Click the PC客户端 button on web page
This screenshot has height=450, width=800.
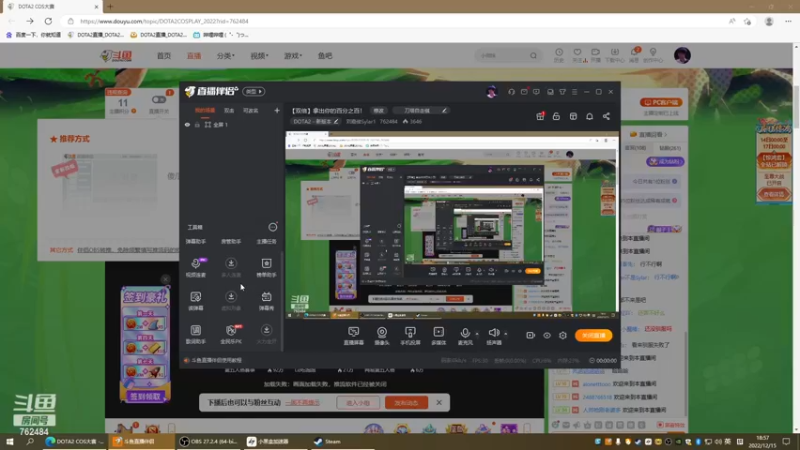click(x=661, y=103)
